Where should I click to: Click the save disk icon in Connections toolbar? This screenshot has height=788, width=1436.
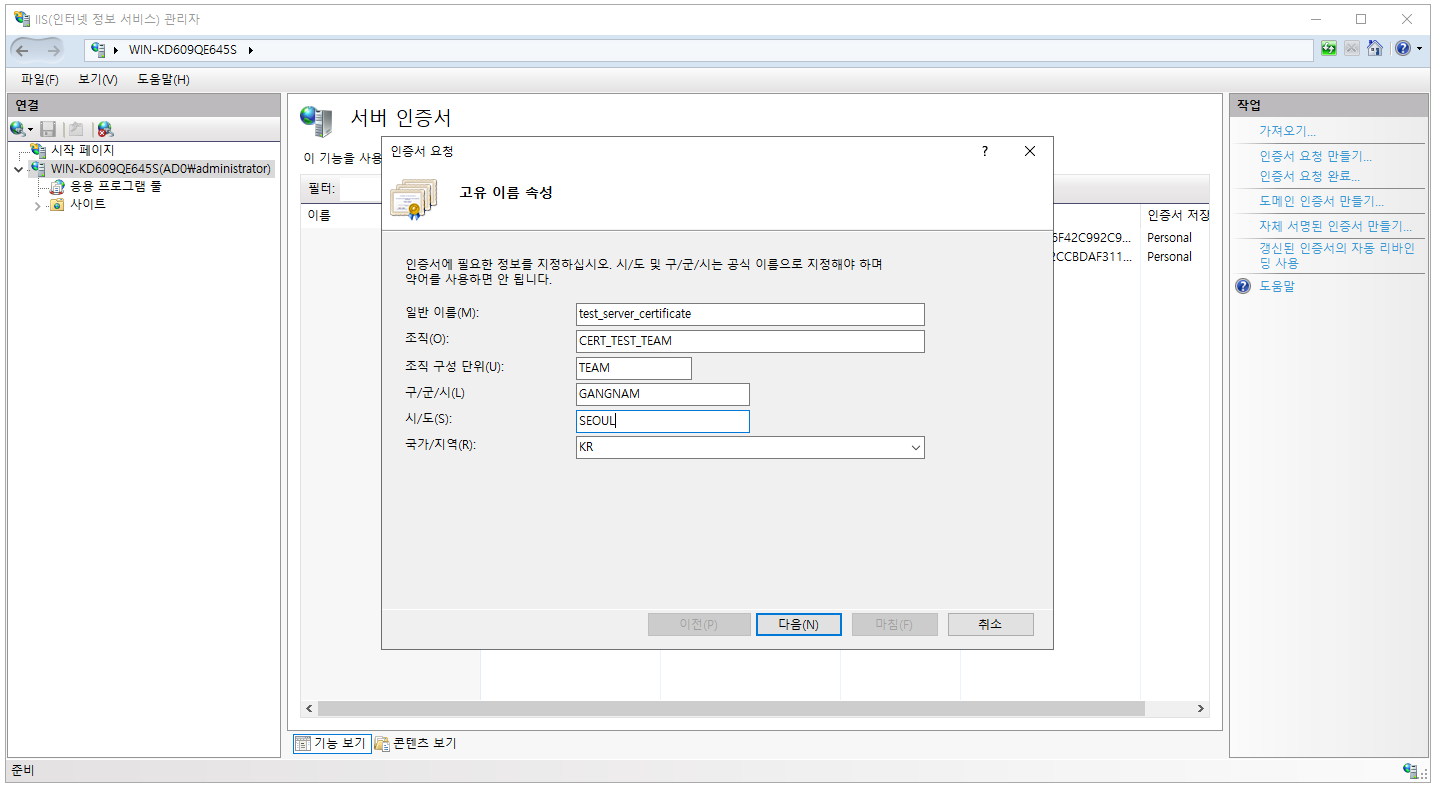(x=48, y=129)
